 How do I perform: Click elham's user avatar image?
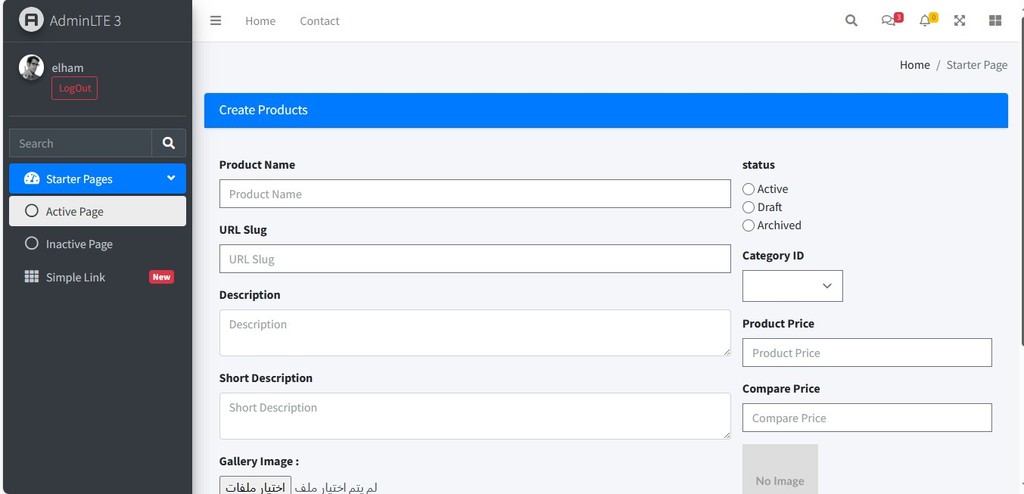31,67
